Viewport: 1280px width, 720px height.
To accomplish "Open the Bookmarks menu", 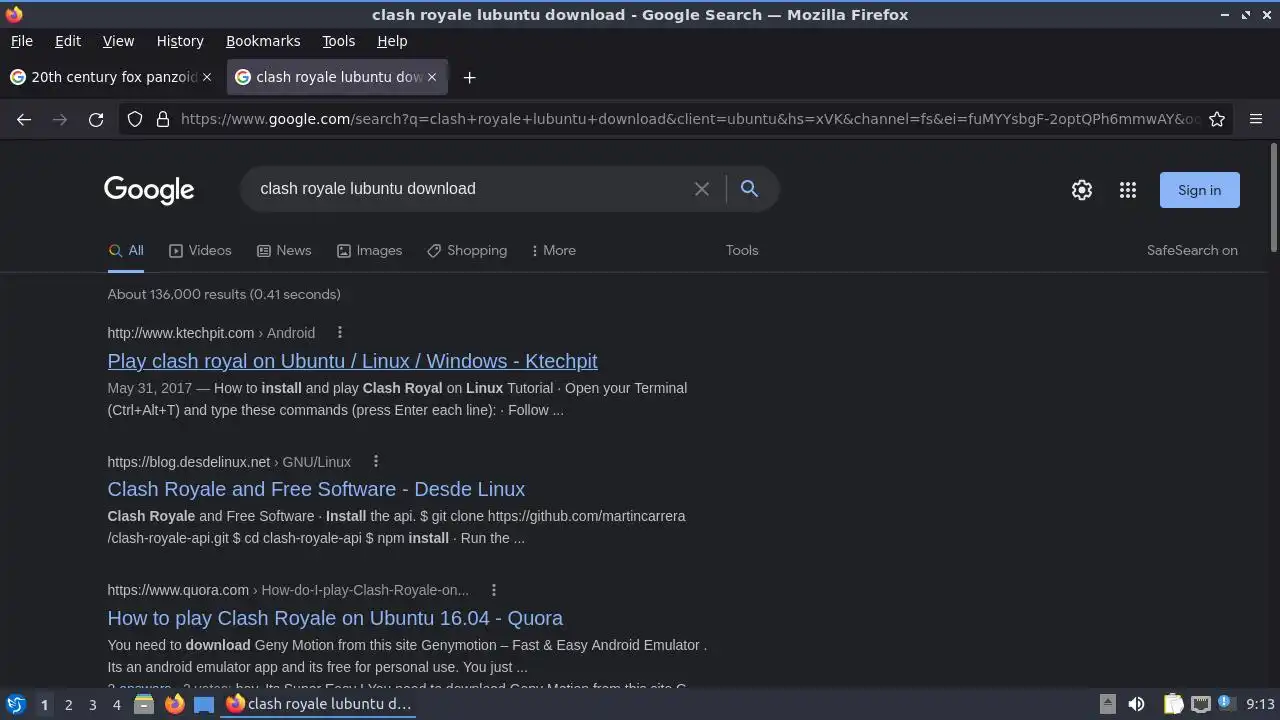I will (x=263, y=41).
